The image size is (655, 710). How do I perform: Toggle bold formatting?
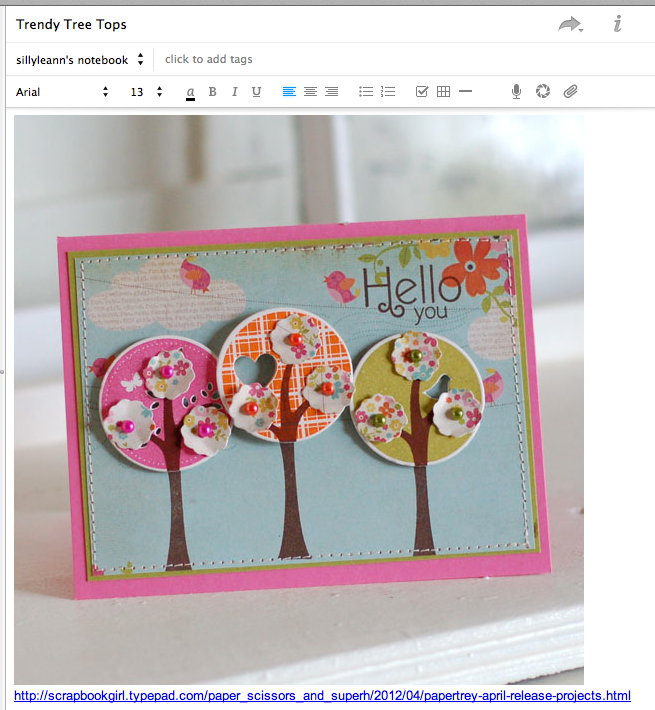point(212,92)
